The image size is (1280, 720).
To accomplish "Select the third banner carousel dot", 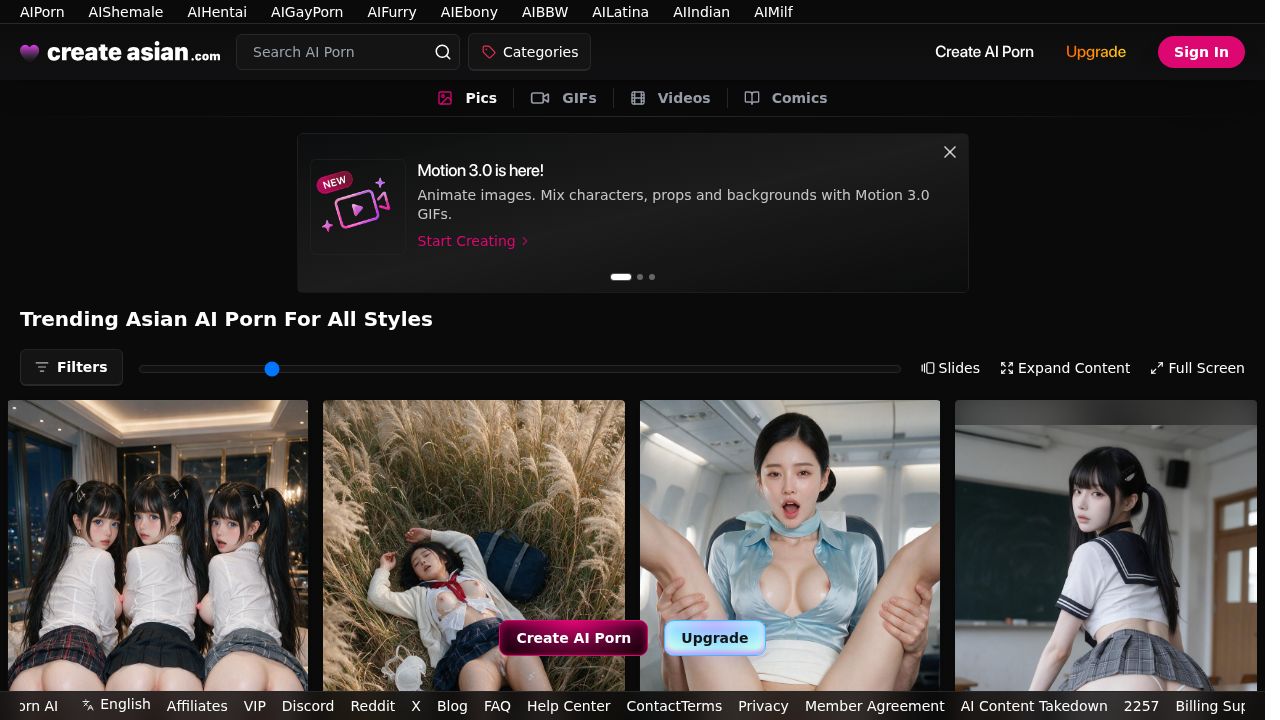I will [x=652, y=277].
